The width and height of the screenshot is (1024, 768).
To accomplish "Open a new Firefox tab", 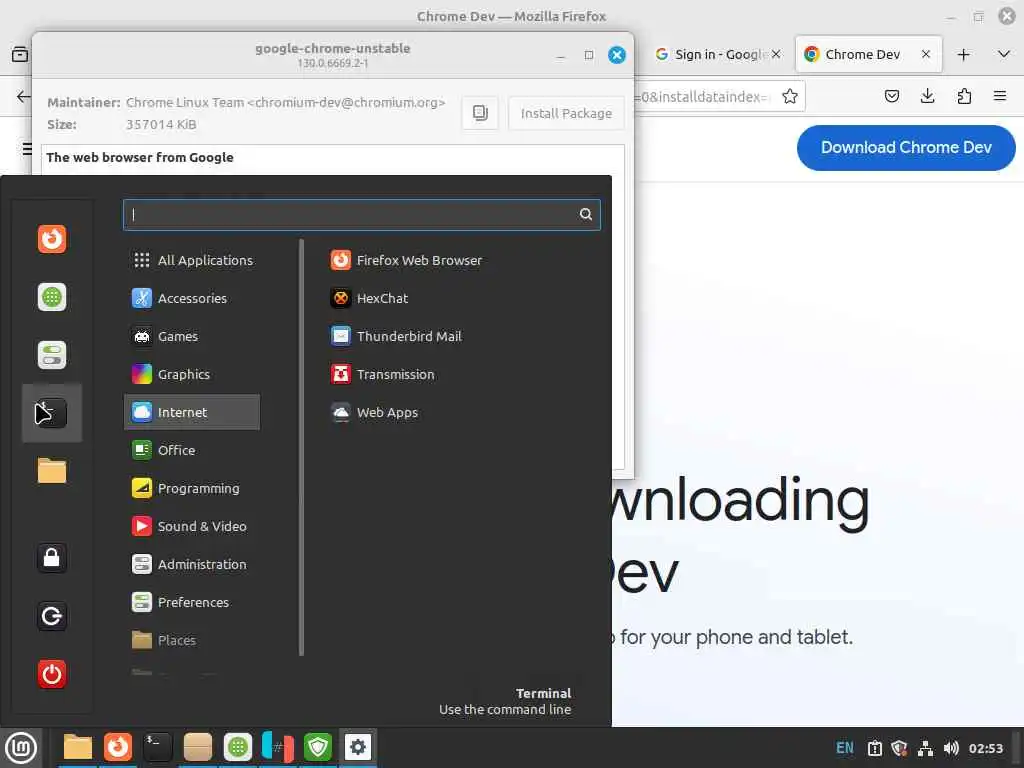I will coord(963,55).
